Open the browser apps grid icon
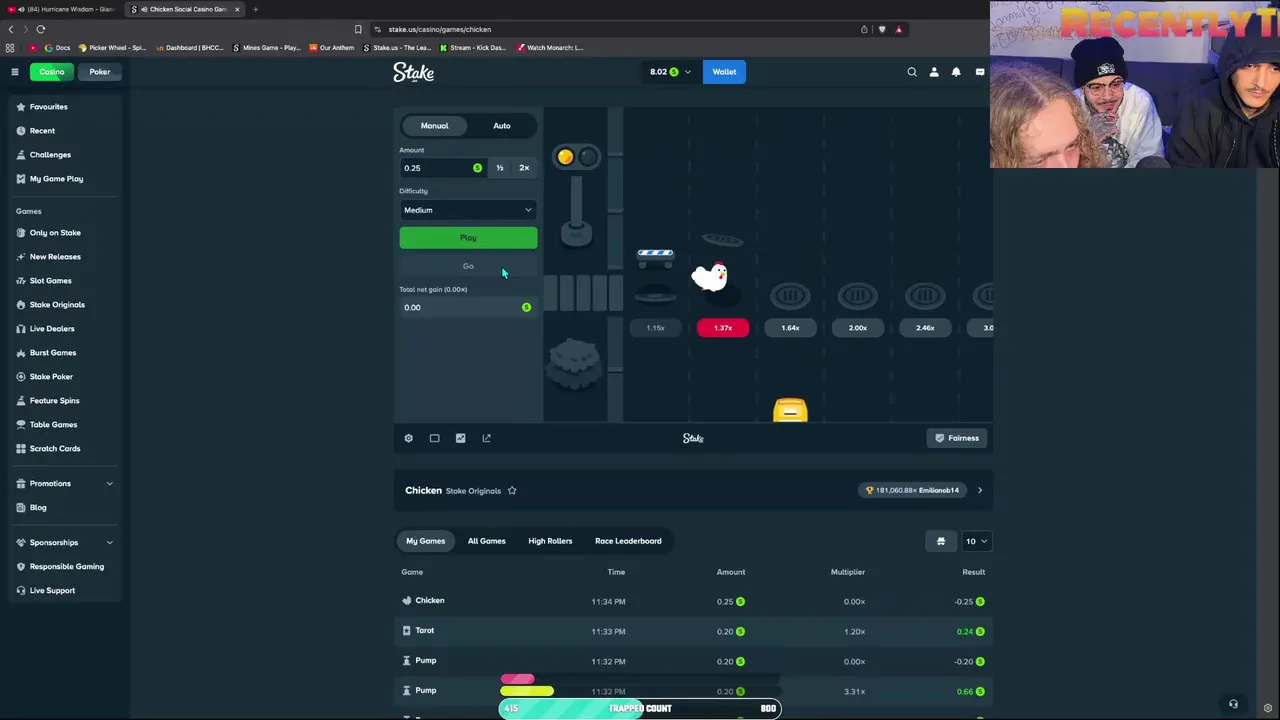Image resolution: width=1280 pixels, height=720 pixels. 10,47
